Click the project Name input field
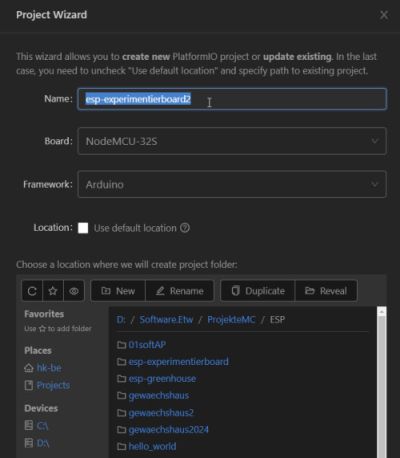400x458 pixels. click(232, 99)
